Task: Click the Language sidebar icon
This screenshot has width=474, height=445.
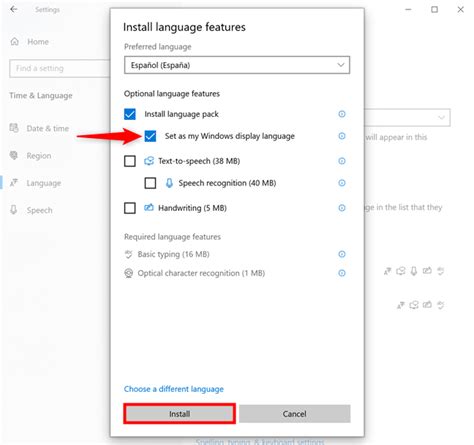Action: (x=14, y=182)
